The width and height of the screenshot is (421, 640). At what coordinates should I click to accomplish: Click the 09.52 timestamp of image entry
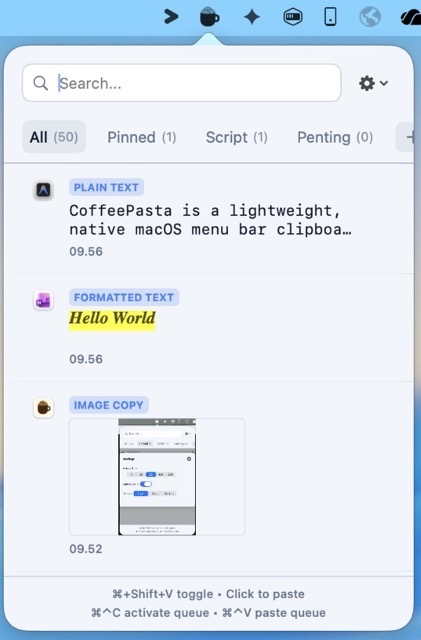pyautogui.click(x=86, y=549)
